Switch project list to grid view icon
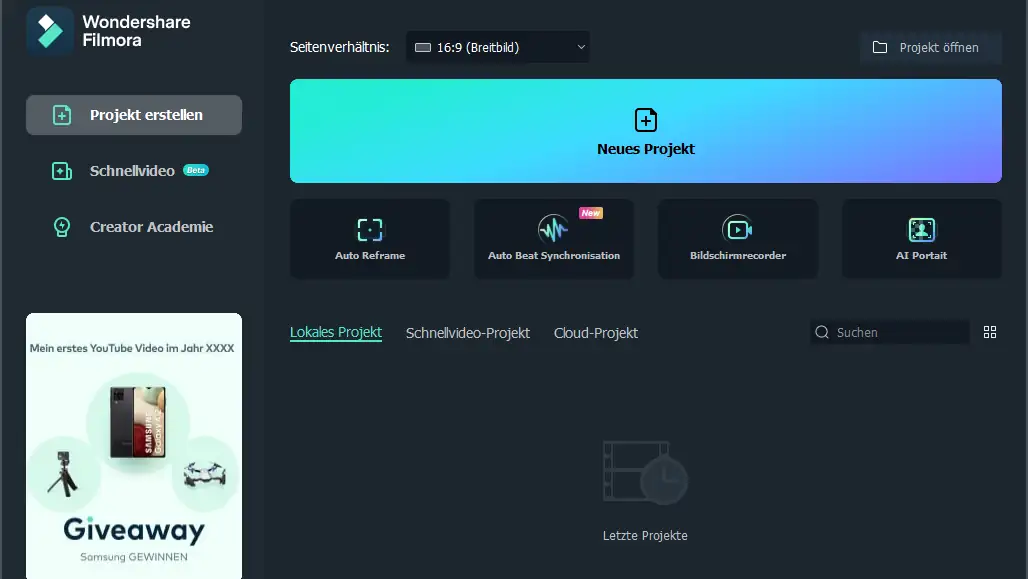1028x579 pixels. click(990, 332)
